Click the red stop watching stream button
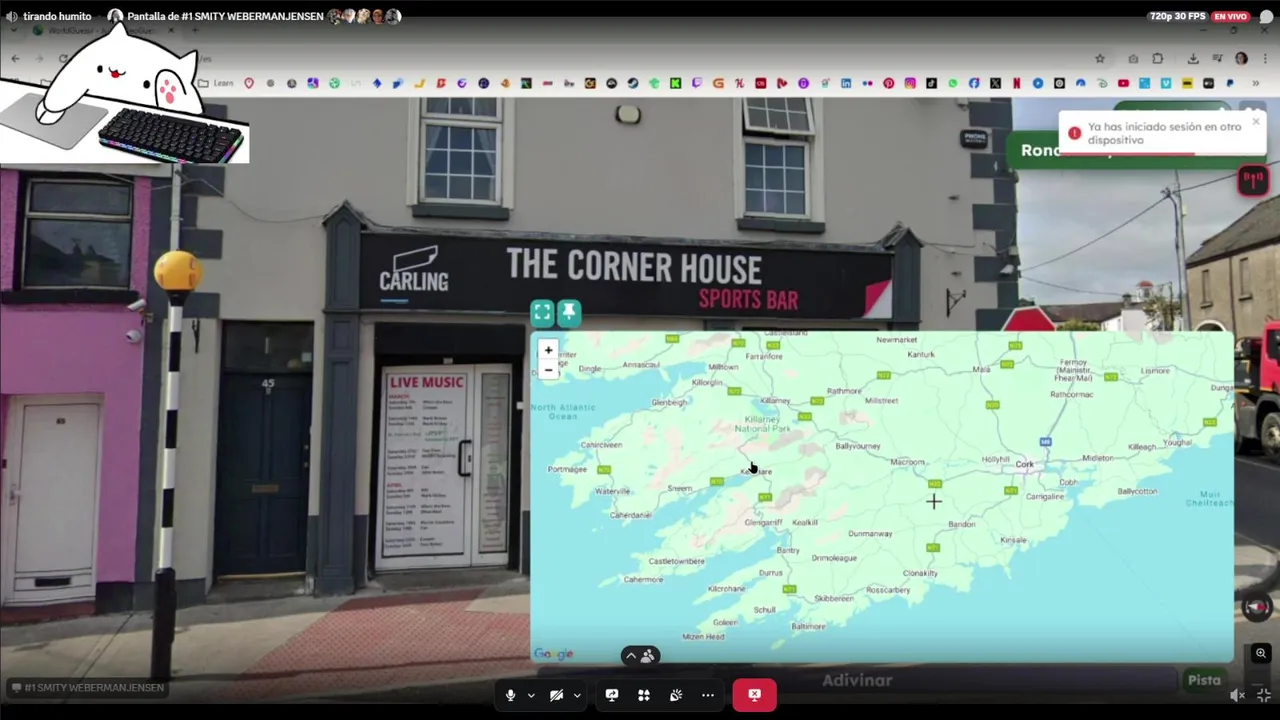Viewport: 1280px width, 720px height. [754, 695]
